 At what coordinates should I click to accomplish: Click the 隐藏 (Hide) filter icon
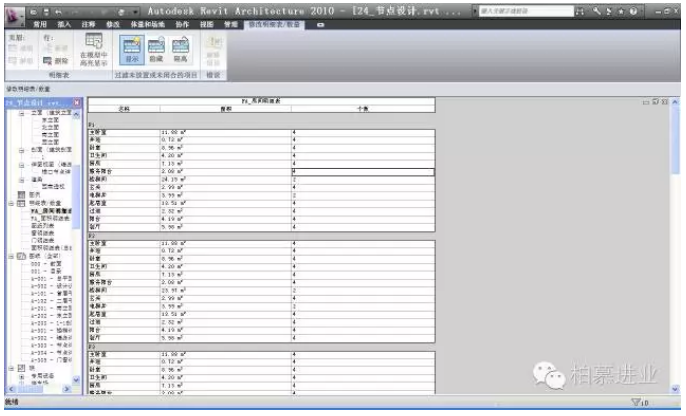[157, 49]
